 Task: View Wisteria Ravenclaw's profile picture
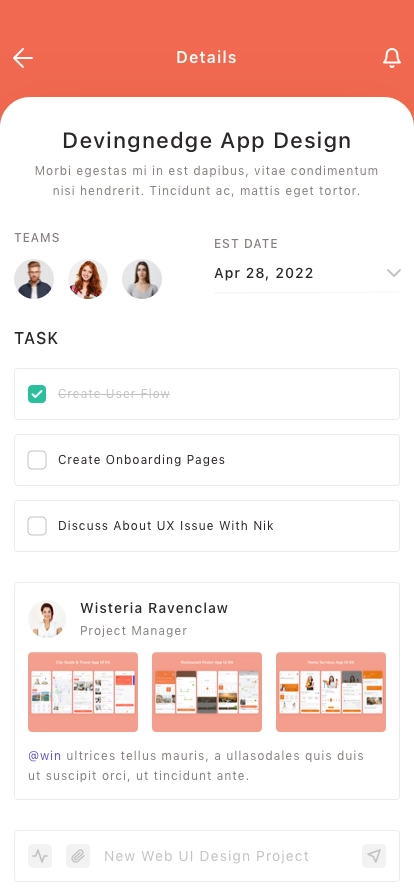pos(47,619)
